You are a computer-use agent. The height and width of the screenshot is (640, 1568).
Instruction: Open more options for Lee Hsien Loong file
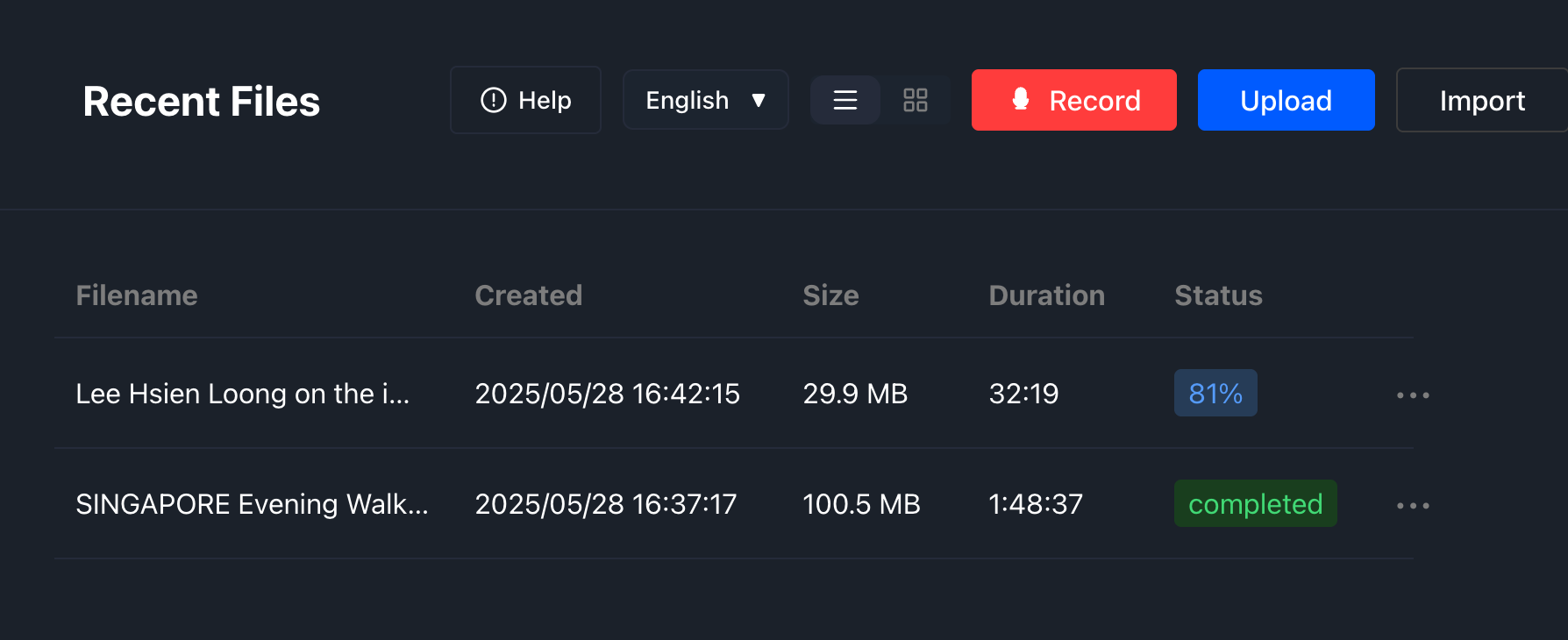pos(1413,395)
